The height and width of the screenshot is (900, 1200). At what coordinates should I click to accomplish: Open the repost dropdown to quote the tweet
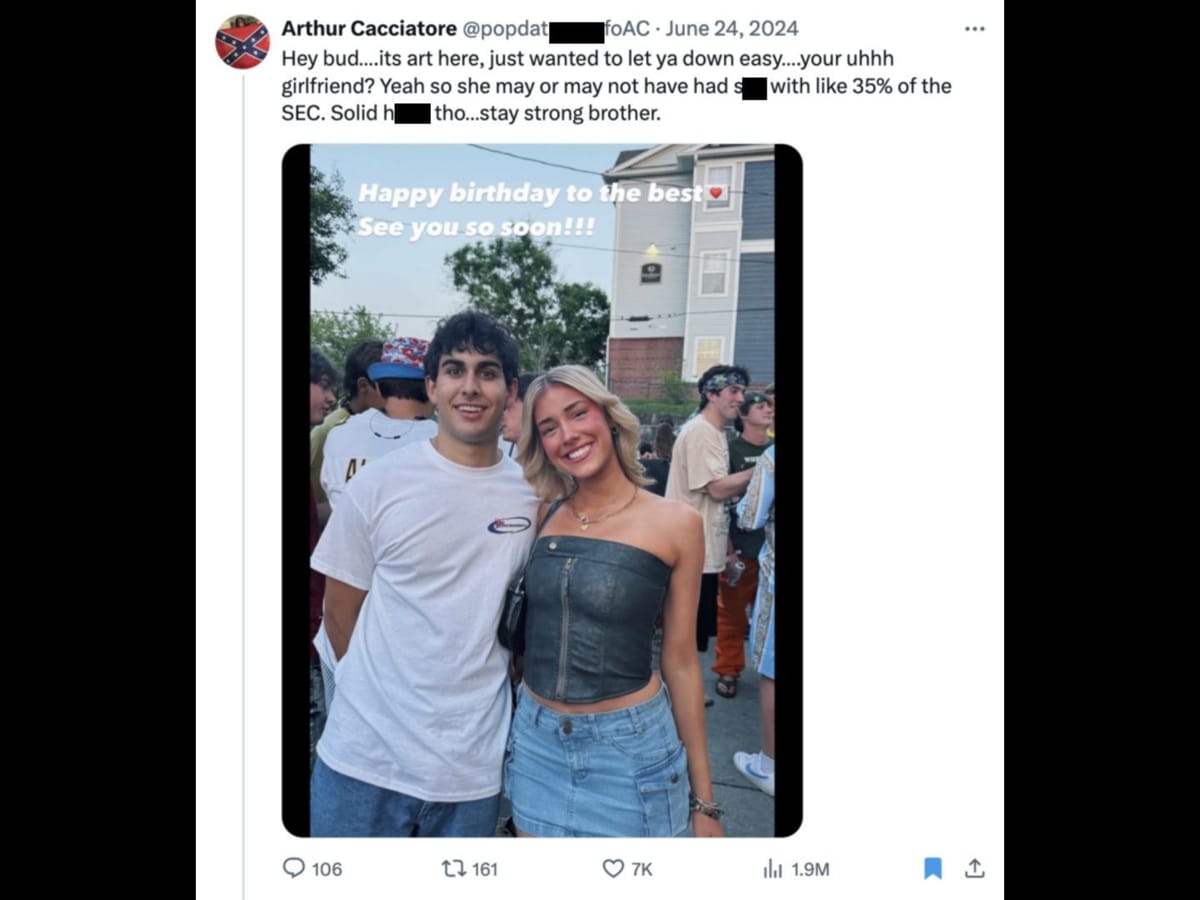click(455, 869)
